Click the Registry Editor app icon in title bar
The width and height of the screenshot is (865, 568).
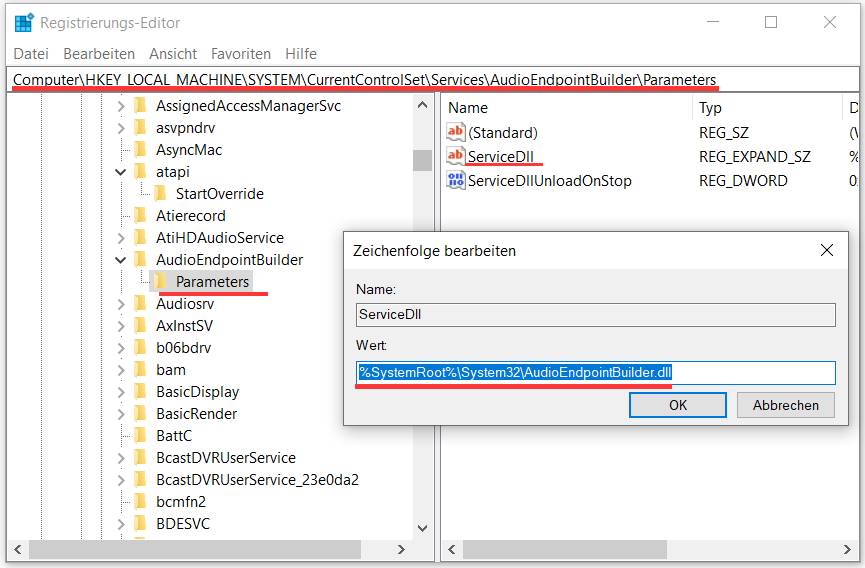(24, 22)
